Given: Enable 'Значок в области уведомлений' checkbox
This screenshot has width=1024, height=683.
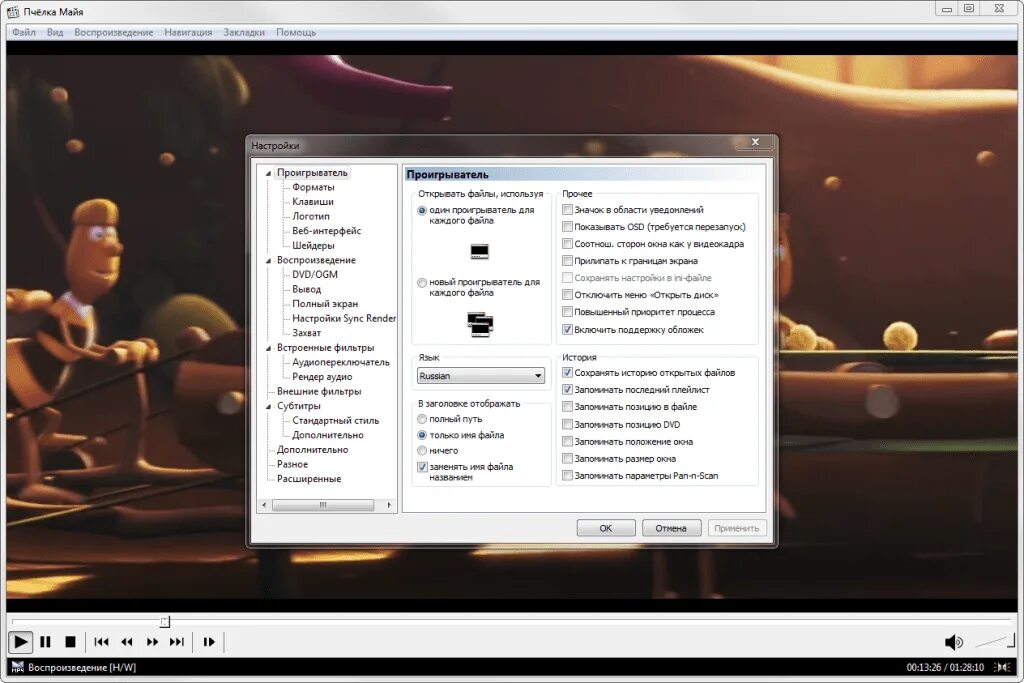Looking at the screenshot, I should [x=568, y=210].
